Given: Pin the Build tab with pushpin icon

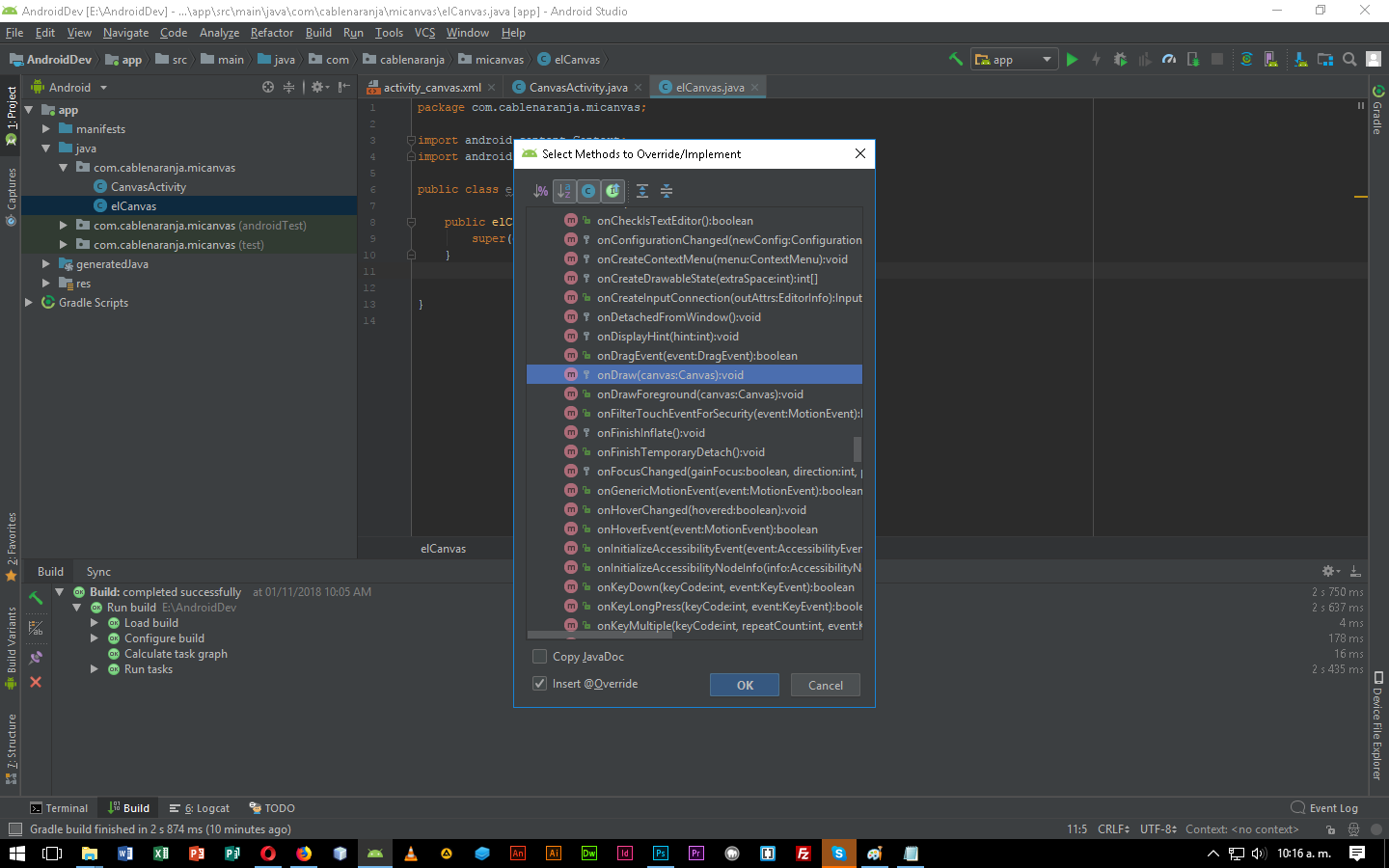Looking at the screenshot, I should click(x=36, y=658).
